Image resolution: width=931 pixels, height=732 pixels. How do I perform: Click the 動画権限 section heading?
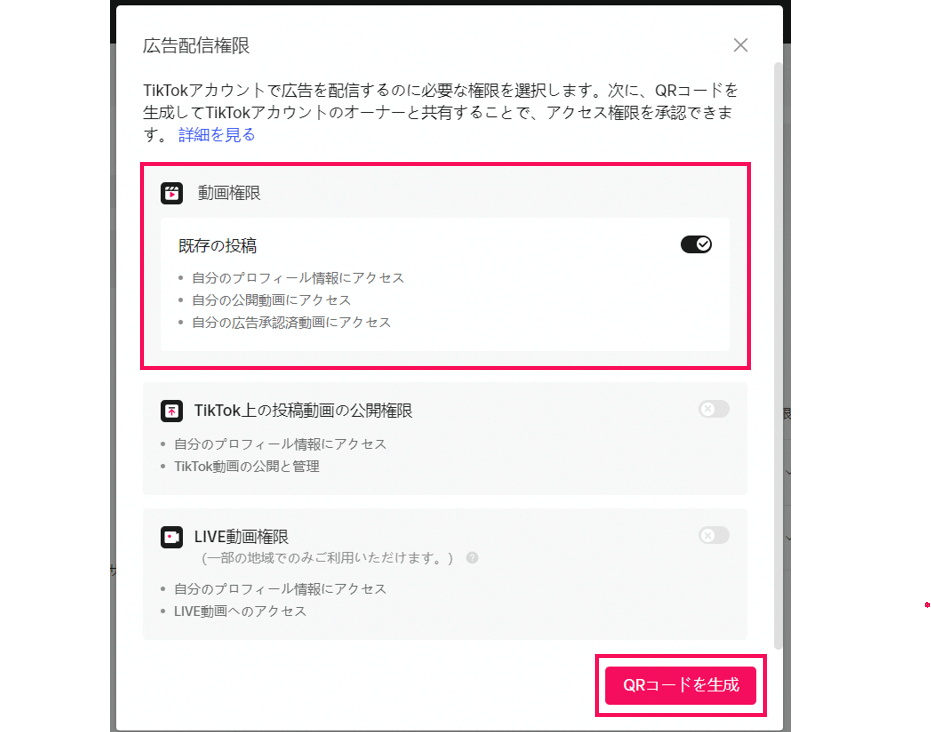(x=229, y=193)
